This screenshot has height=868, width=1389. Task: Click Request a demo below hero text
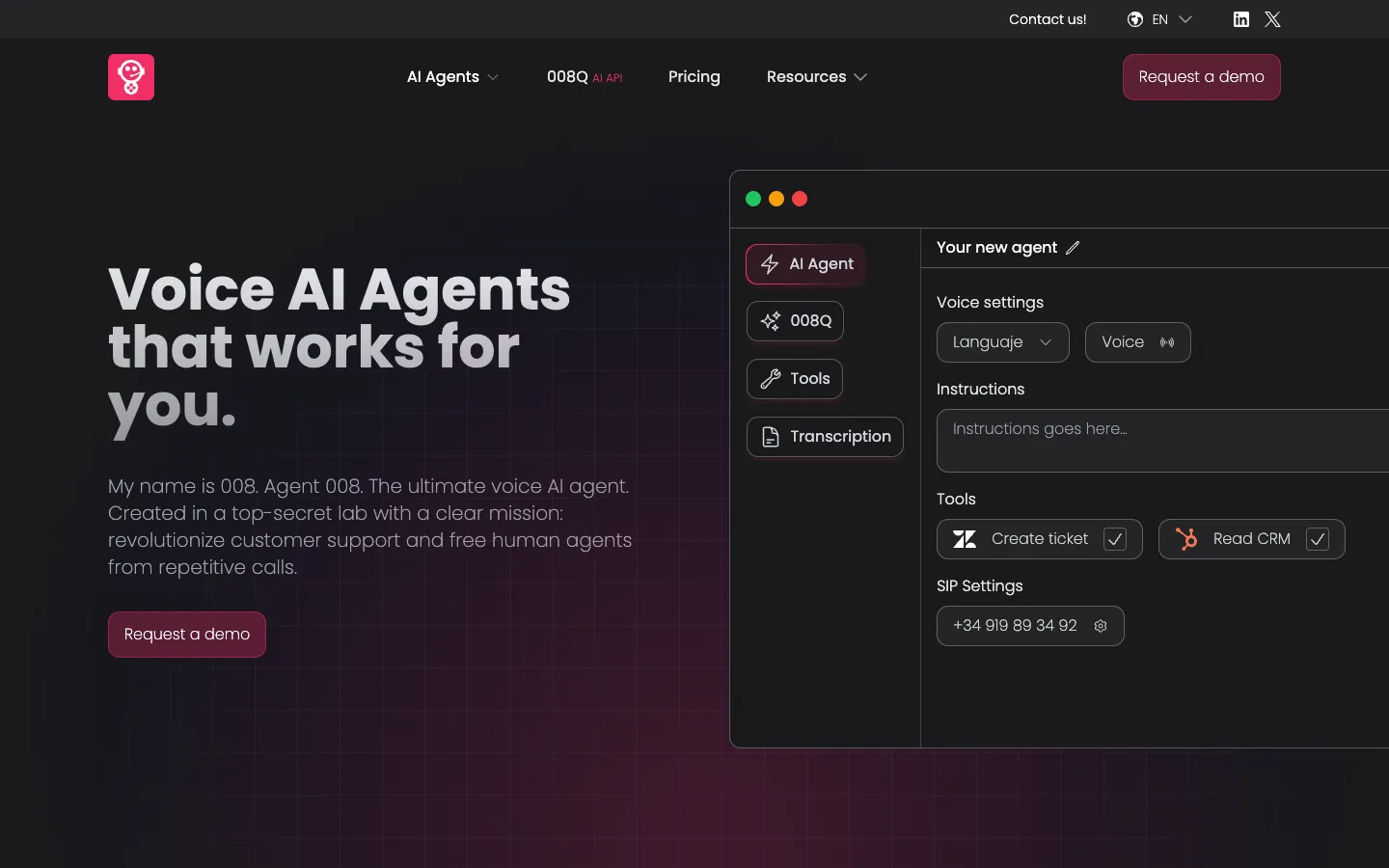tap(187, 635)
